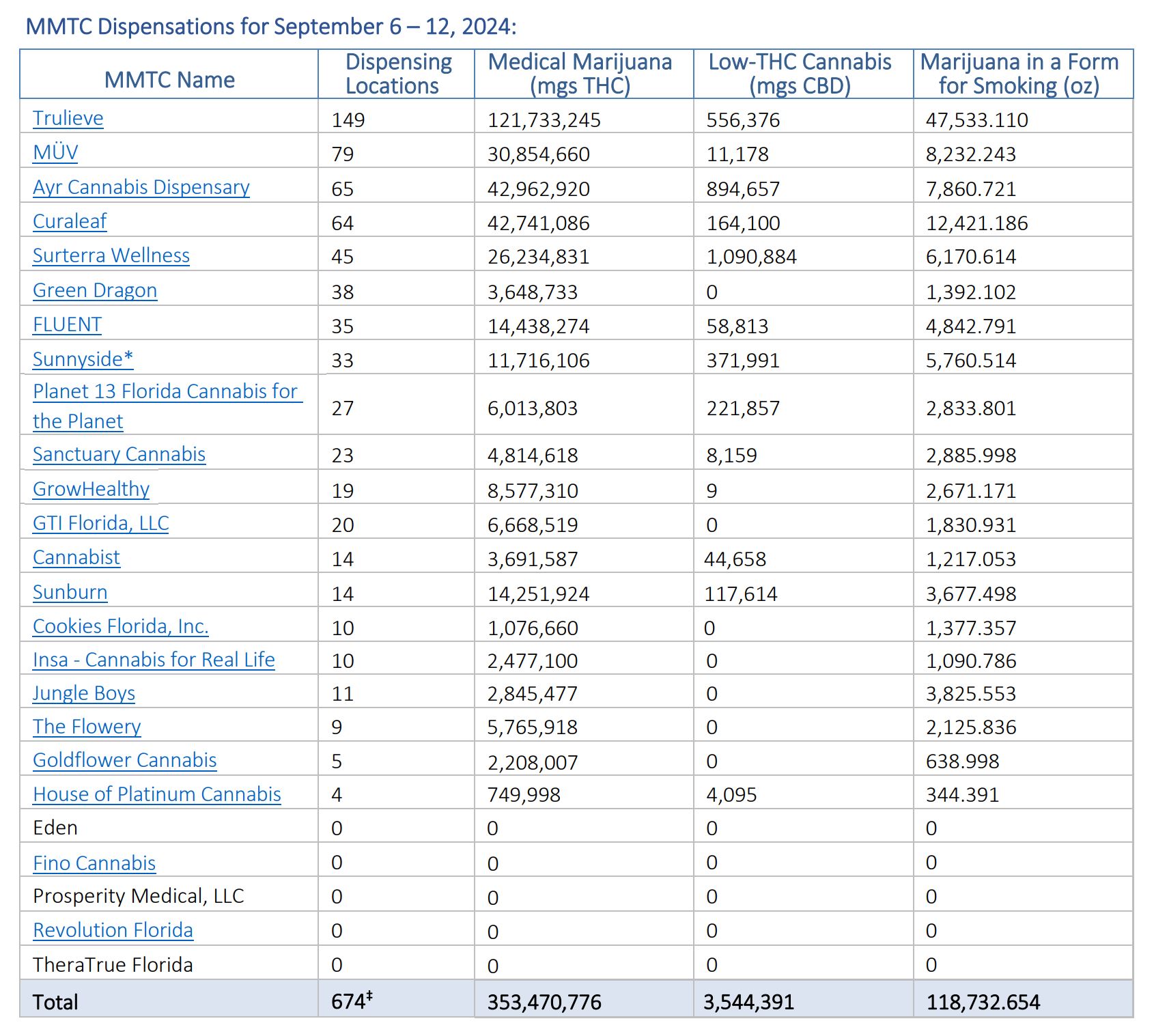Click the Total dispensing locations cell
Image resolution: width=1154 pixels, height=1036 pixels.
pyautogui.click(x=395, y=1000)
